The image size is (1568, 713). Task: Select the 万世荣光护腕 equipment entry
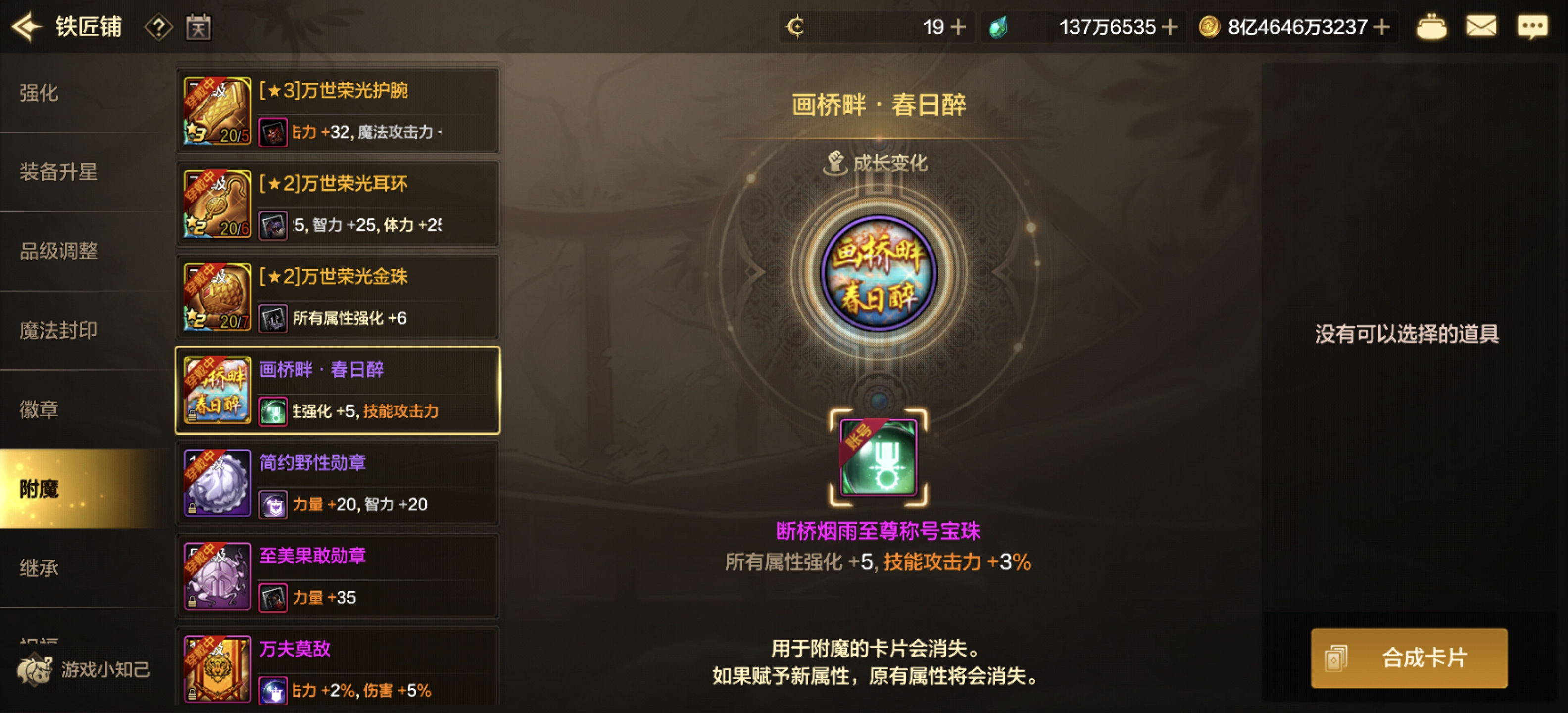click(x=338, y=110)
